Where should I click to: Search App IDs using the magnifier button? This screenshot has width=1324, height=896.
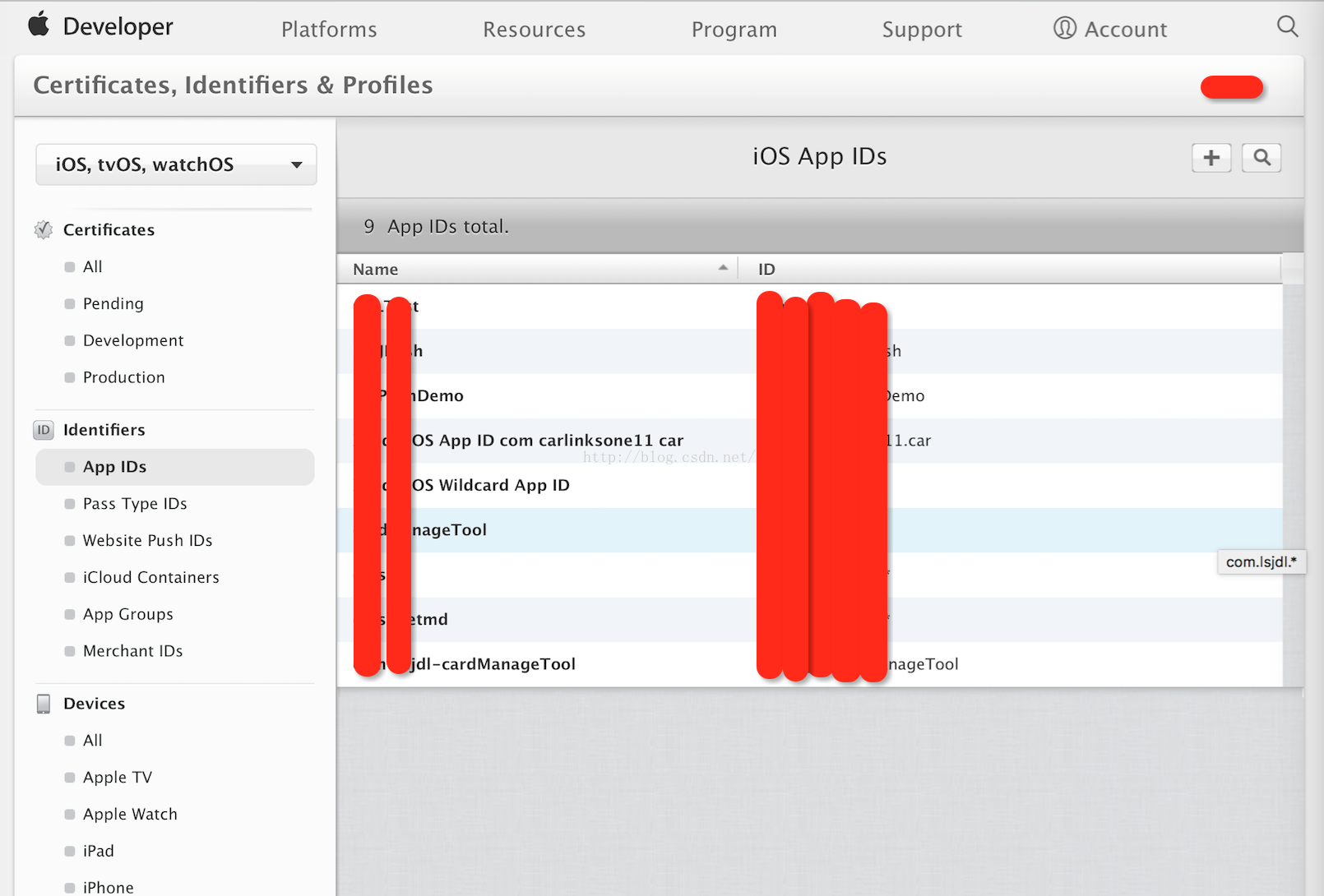[x=1262, y=158]
